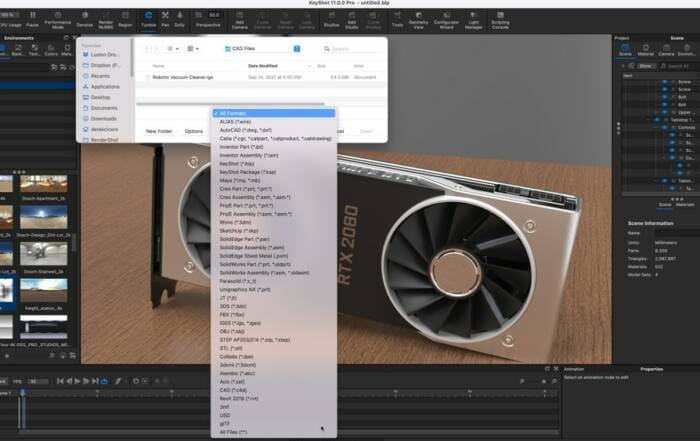Adjust the FPS value field

click(38, 382)
